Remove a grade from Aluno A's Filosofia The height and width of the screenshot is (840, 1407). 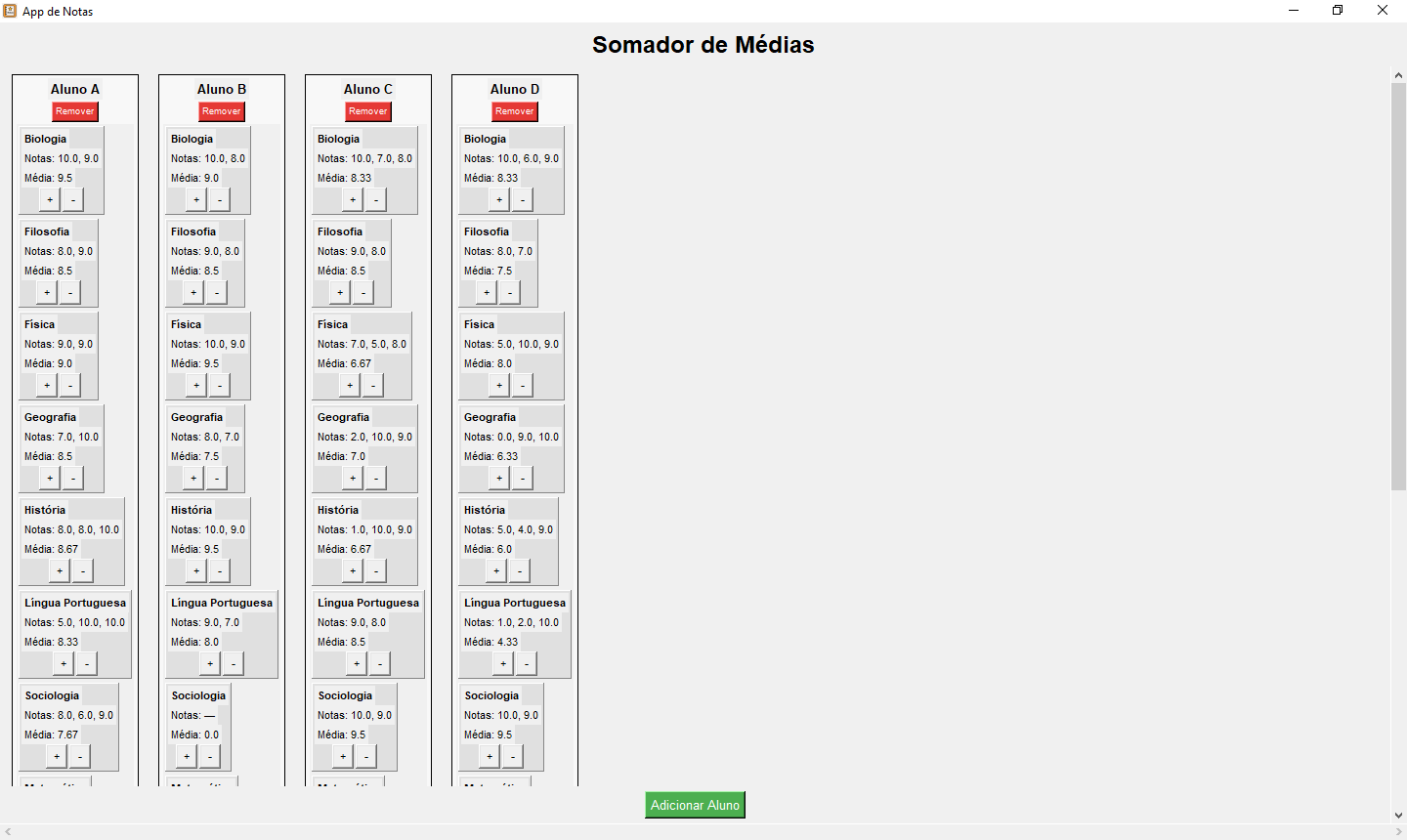pos(70,293)
